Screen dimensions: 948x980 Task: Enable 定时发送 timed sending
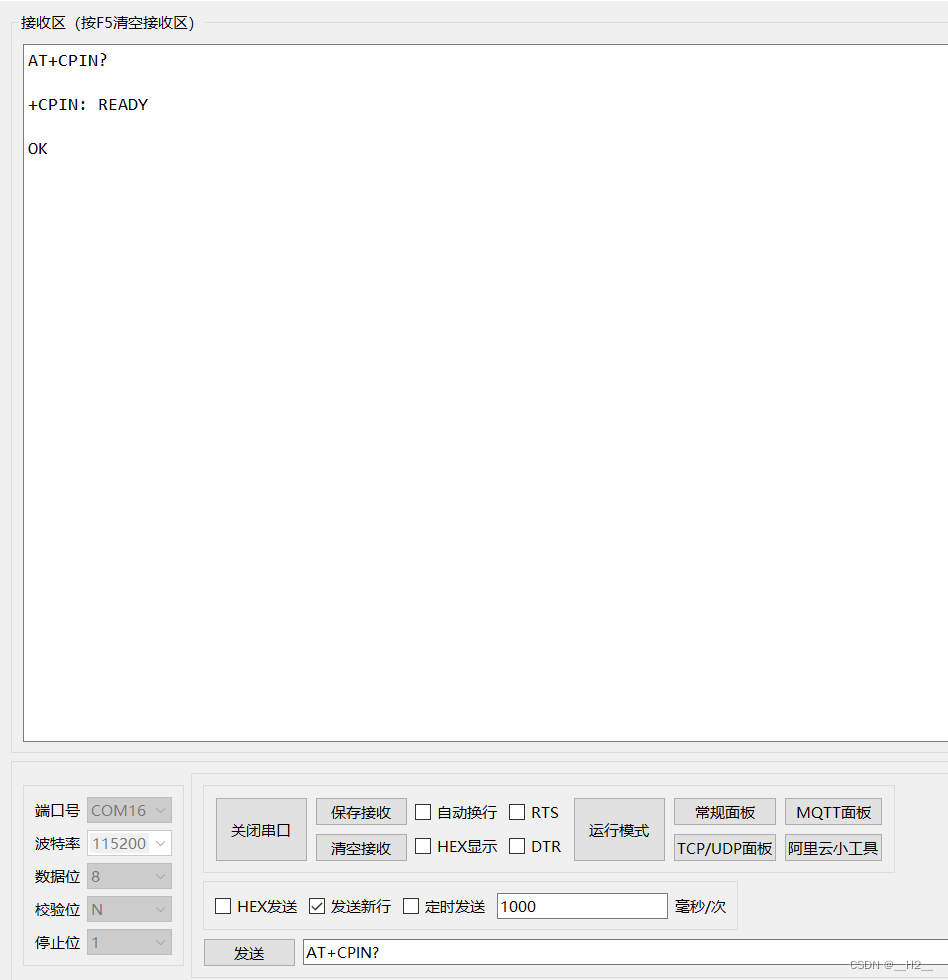(x=410, y=906)
